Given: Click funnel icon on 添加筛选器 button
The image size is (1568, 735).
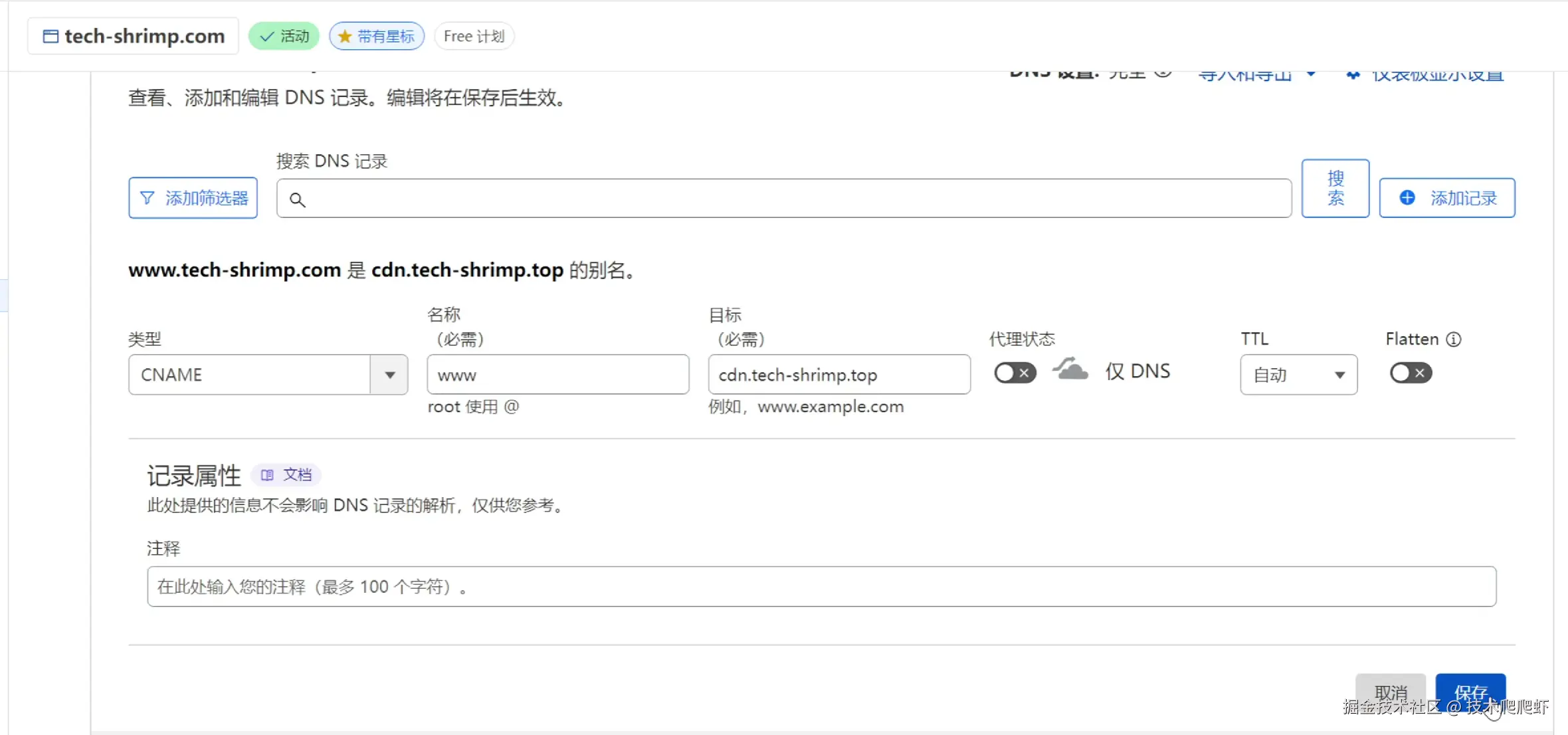Looking at the screenshot, I should [x=147, y=198].
